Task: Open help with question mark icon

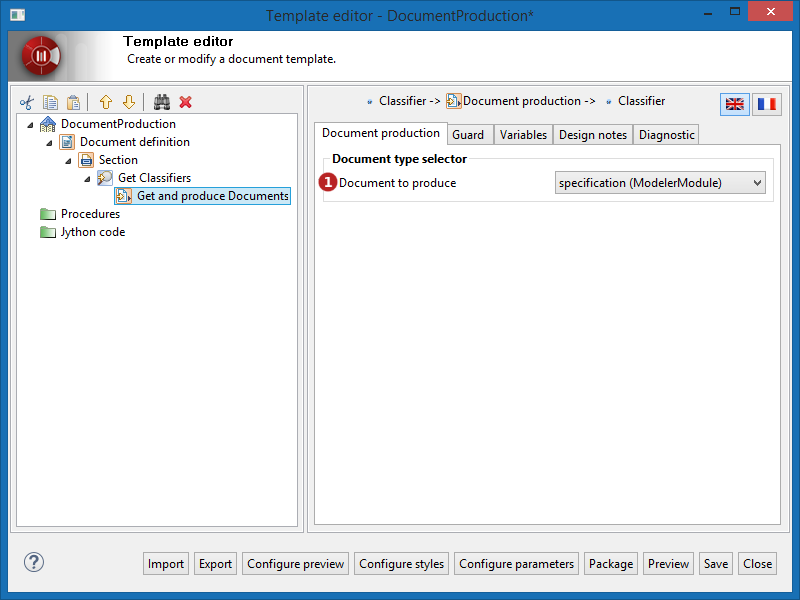Action: (33, 562)
